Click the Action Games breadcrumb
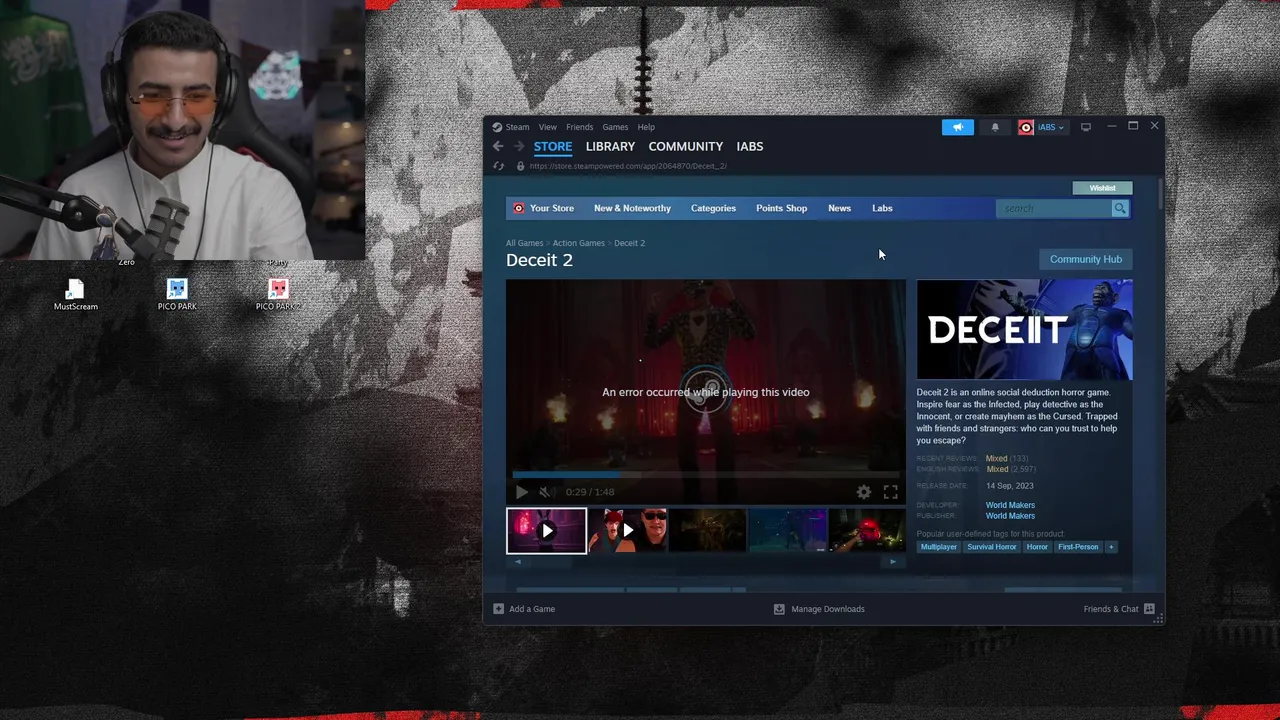Viewport: 1280px width, 720px height. tap(578, 243)
